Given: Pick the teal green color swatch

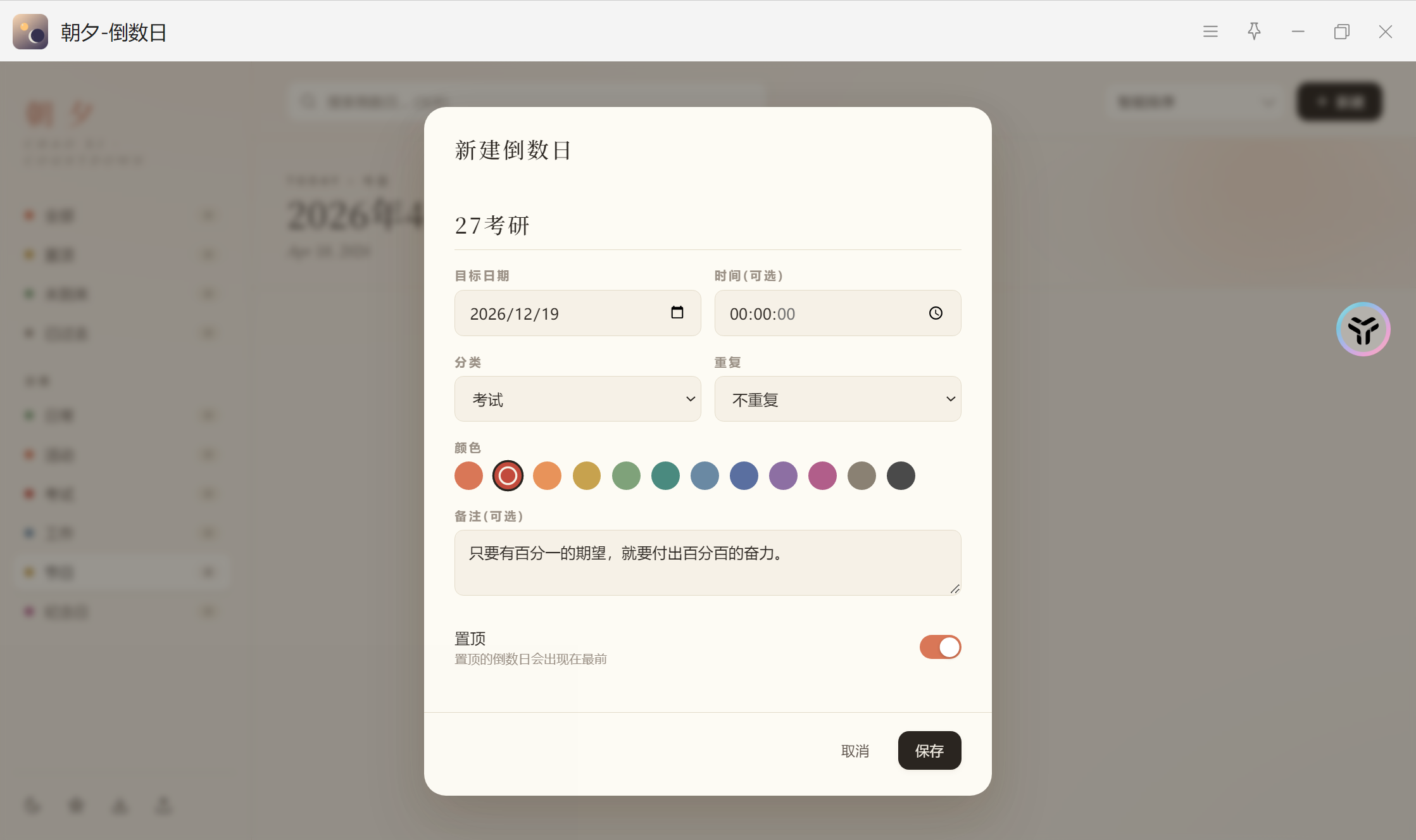Looking at the screenshot, I should [665, 476].
